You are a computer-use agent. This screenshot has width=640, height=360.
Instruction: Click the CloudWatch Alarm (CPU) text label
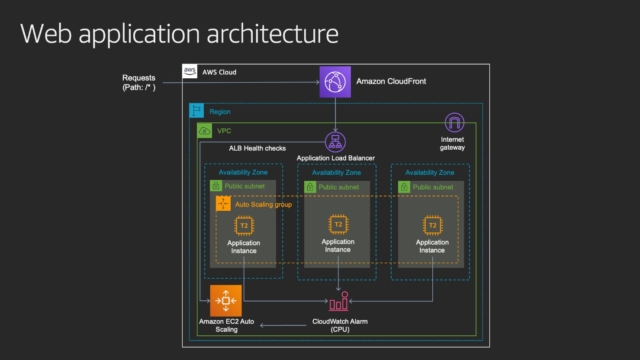pyautogui.click(x=340, y=325)
